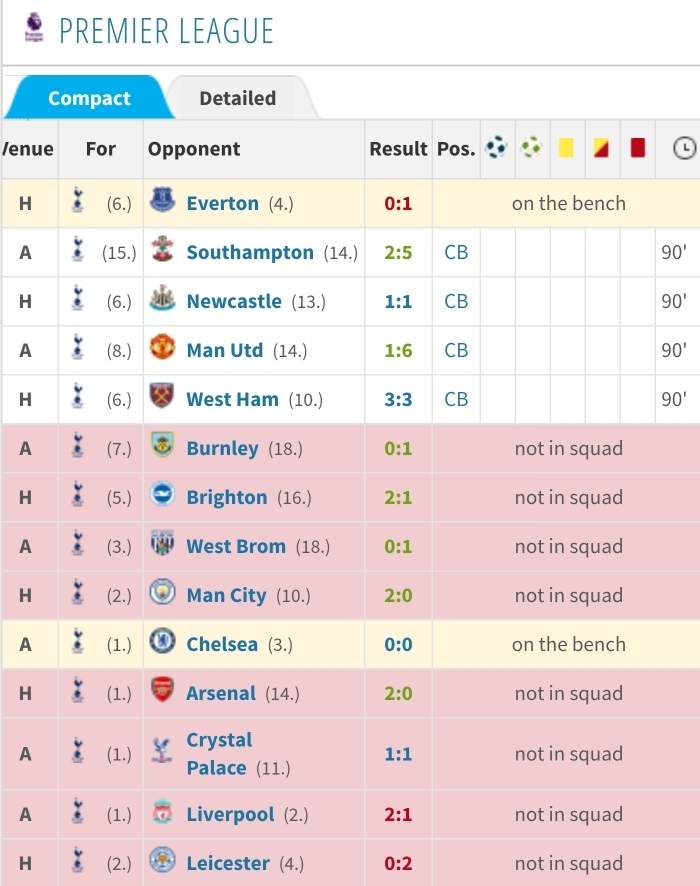Click the Opponent column header
The height and width of the screenshot is (886, 700).
pyautogui.click(x=194, y=149)
